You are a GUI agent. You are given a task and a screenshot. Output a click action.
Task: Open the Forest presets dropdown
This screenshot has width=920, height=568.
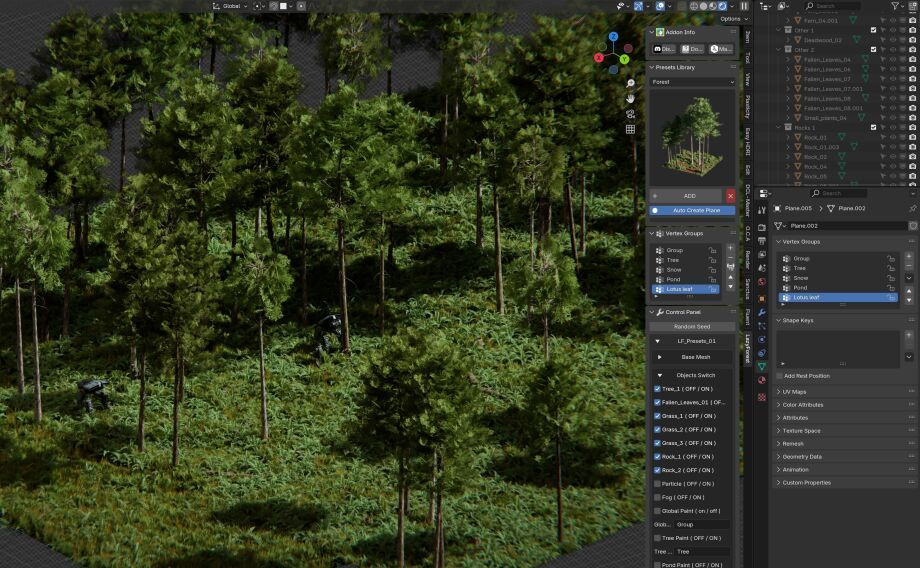(692, 82)
